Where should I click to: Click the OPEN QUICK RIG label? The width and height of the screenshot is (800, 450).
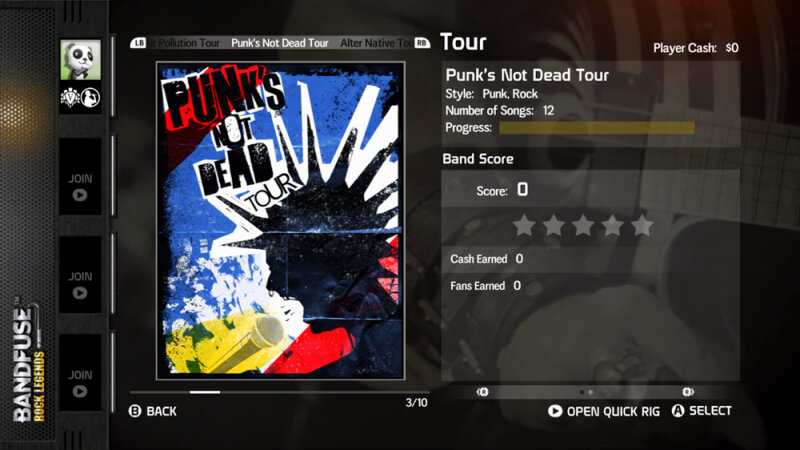pos(613,412)
